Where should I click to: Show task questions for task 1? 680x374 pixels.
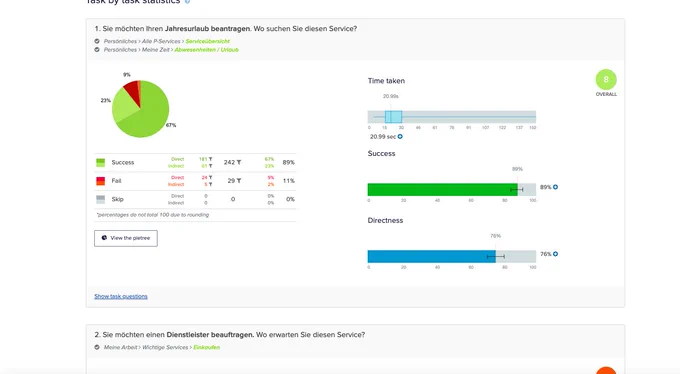click(121, 296)
